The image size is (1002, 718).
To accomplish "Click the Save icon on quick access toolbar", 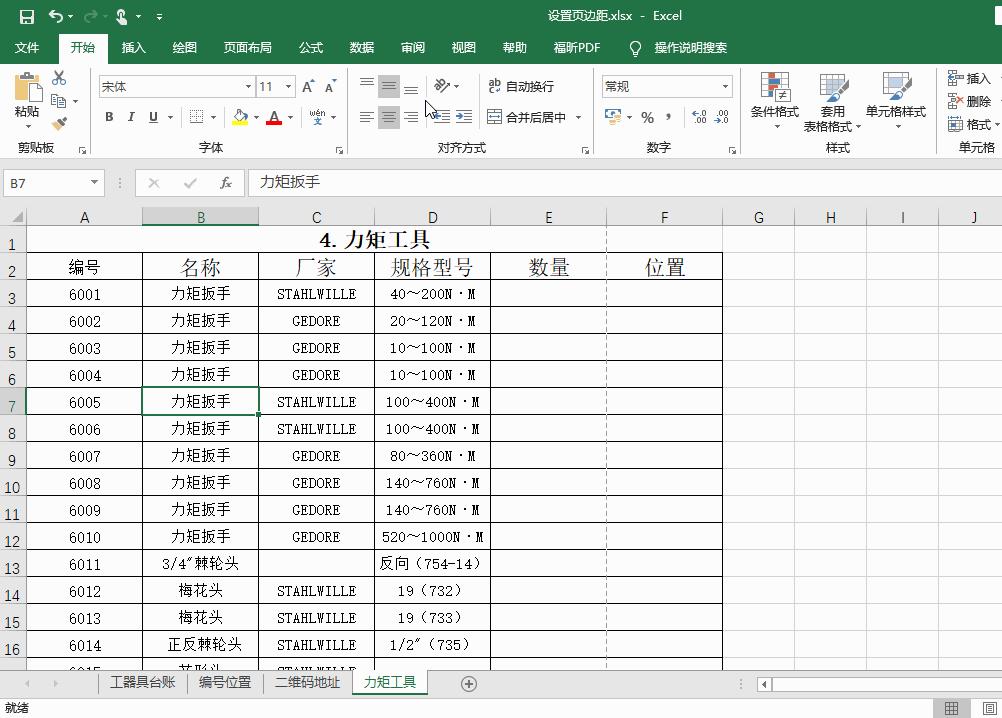I will (x=27, y=16).
